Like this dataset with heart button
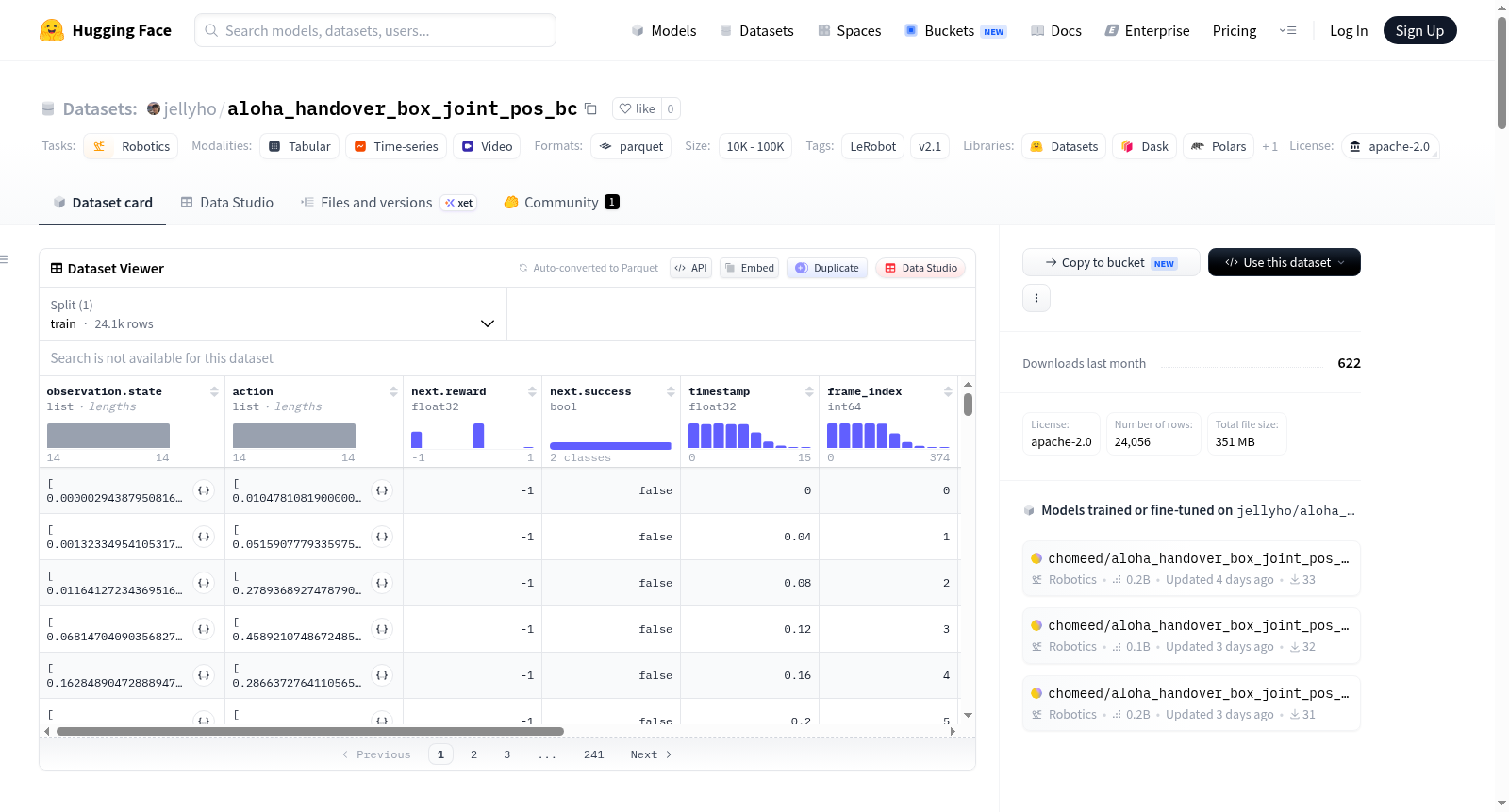Image resolution: width=1509 pixels, height=812 pixels. (637, 108)
